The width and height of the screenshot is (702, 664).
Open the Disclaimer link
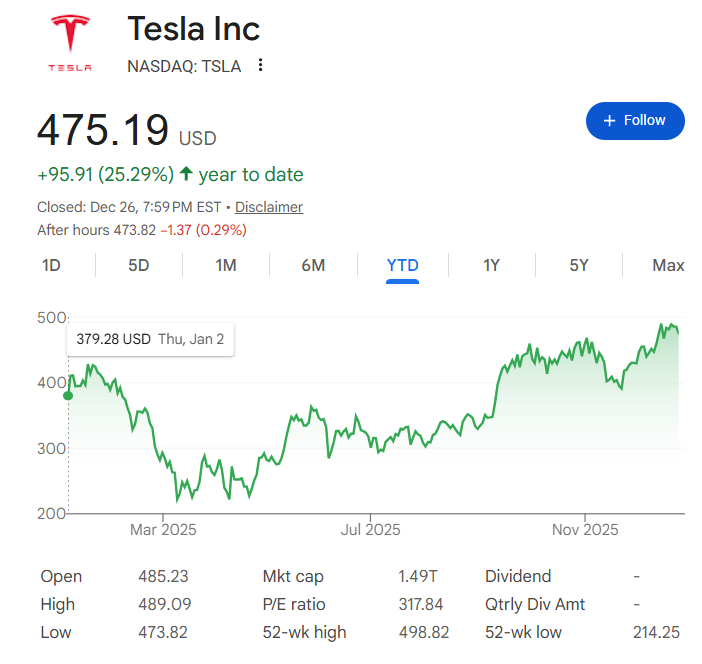pos(269,207)
